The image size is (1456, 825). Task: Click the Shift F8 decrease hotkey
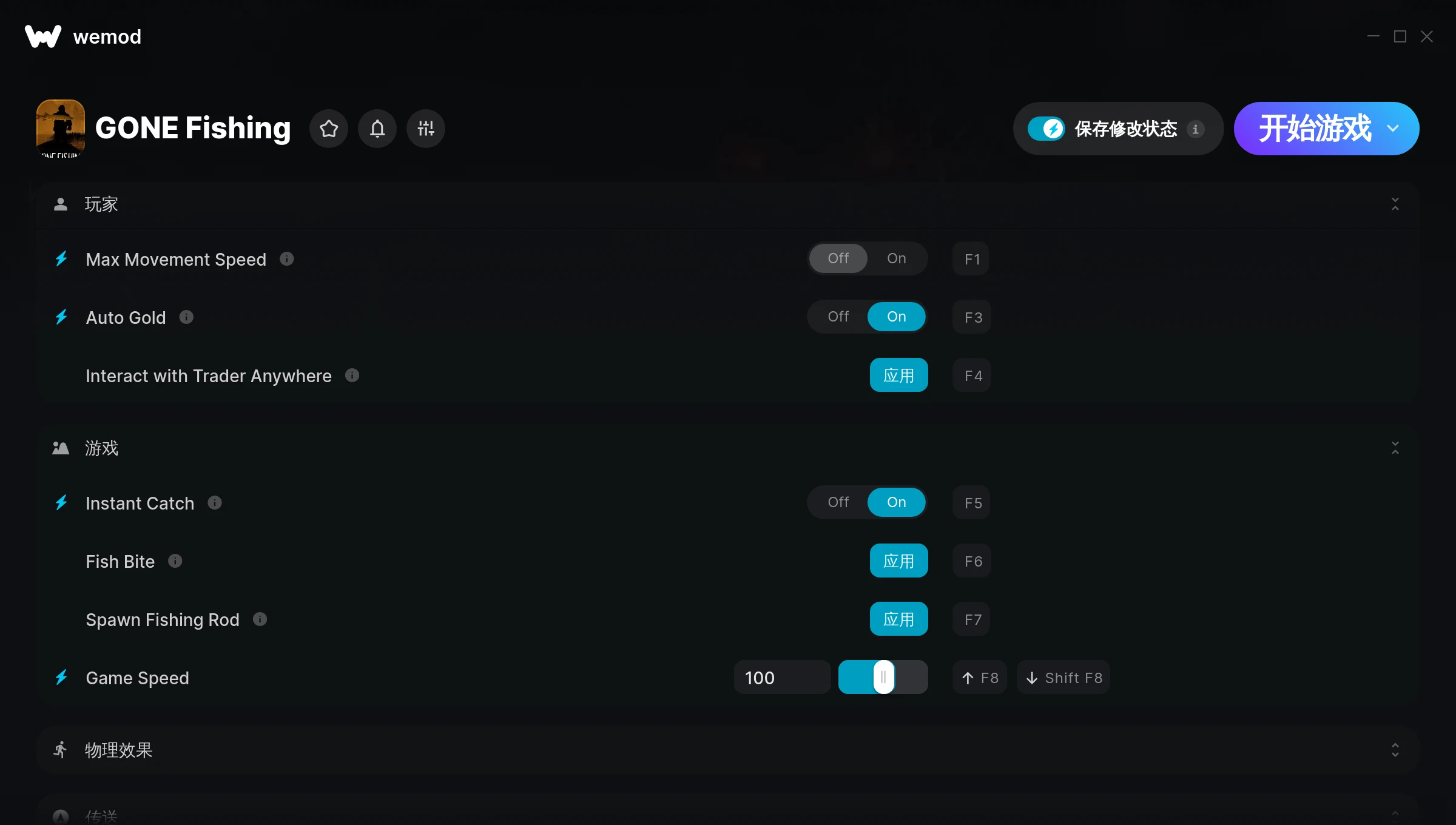point(1063,677)
